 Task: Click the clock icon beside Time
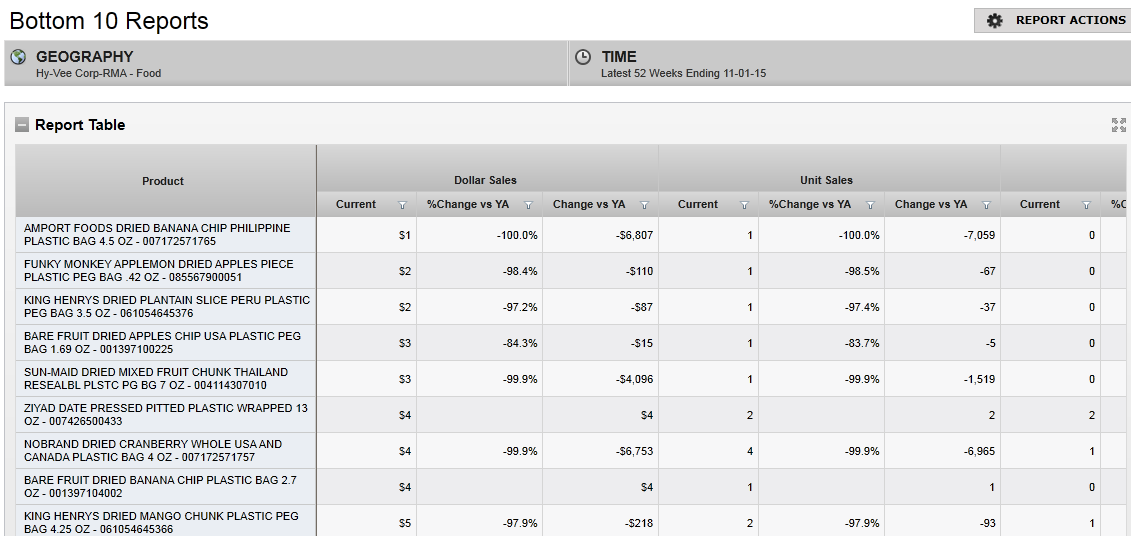point(583,58)
